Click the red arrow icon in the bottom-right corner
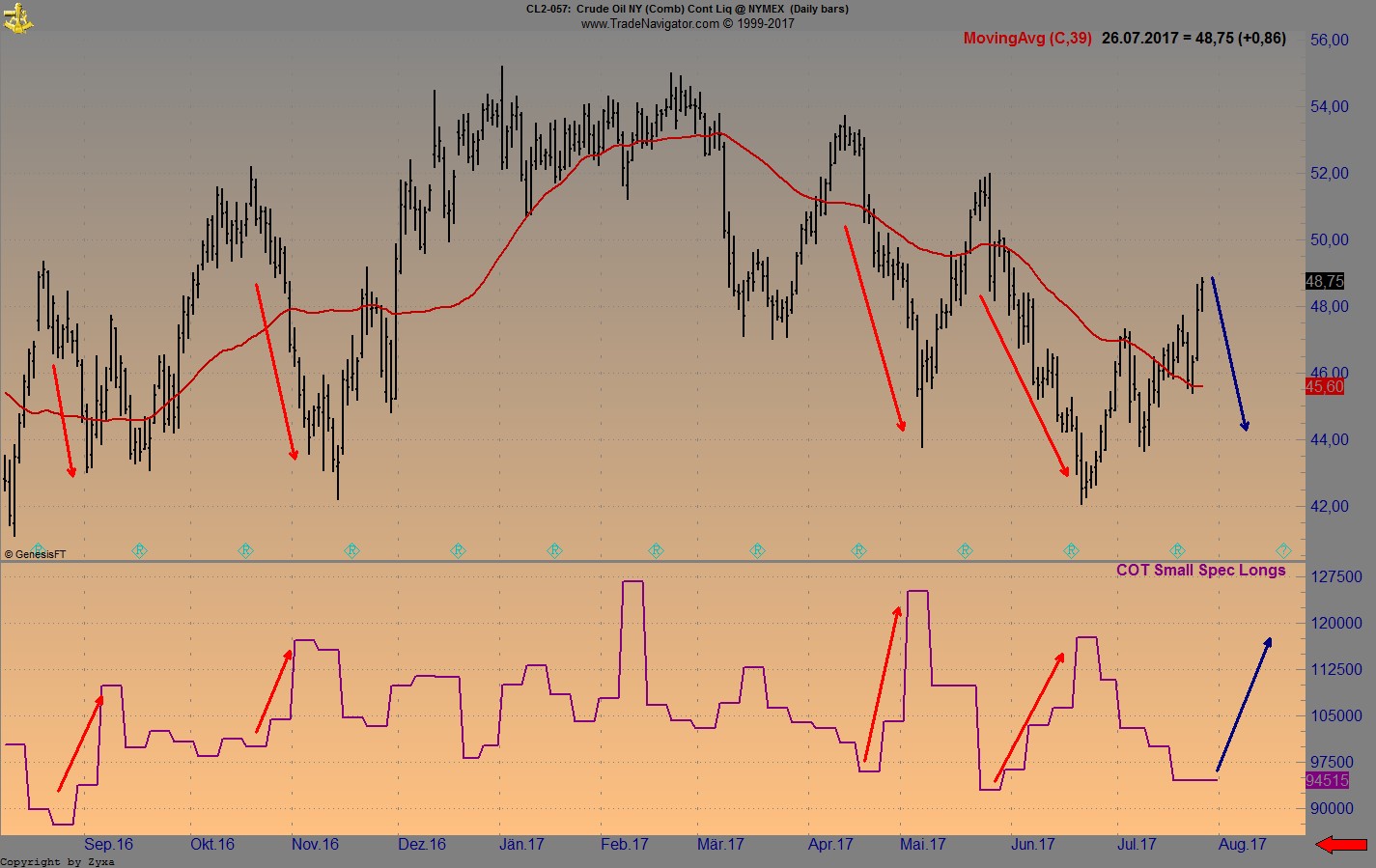This screenshot has height=868, width=1376. pyautogui.click(x=1342, y=844)
